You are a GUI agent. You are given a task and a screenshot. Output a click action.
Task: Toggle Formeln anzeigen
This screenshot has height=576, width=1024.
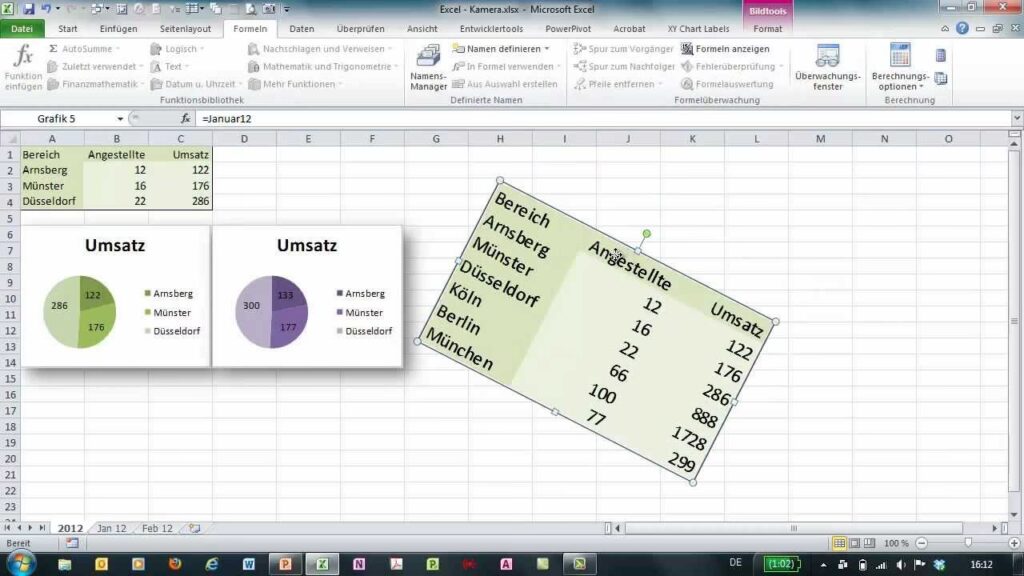pos(726,48)
